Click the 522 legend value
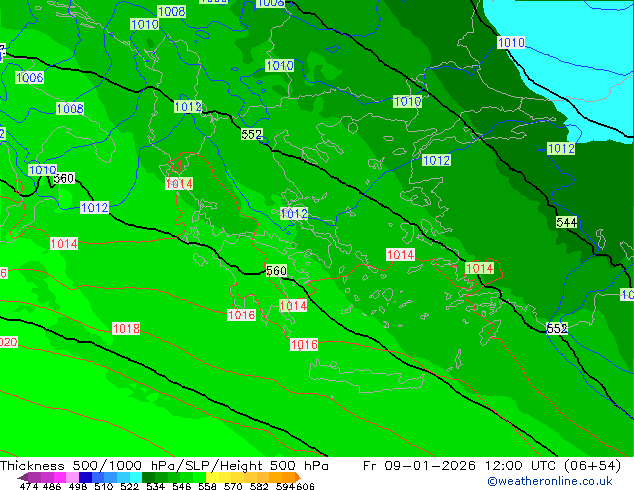The width and height of the screenshot is (634, 490). pyautogui.click(x=129, y=486)
